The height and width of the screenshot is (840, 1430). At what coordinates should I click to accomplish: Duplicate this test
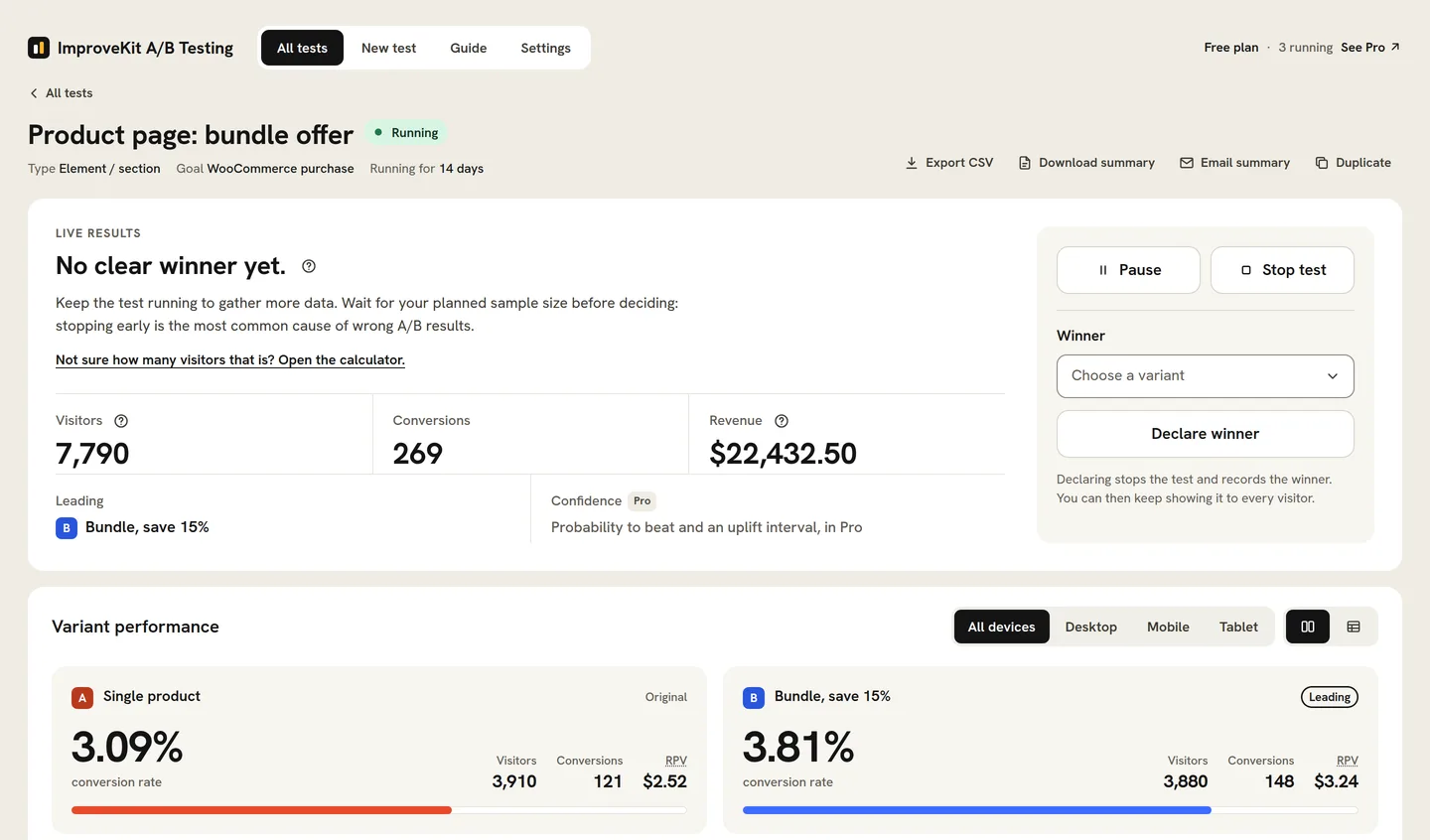1353,163
